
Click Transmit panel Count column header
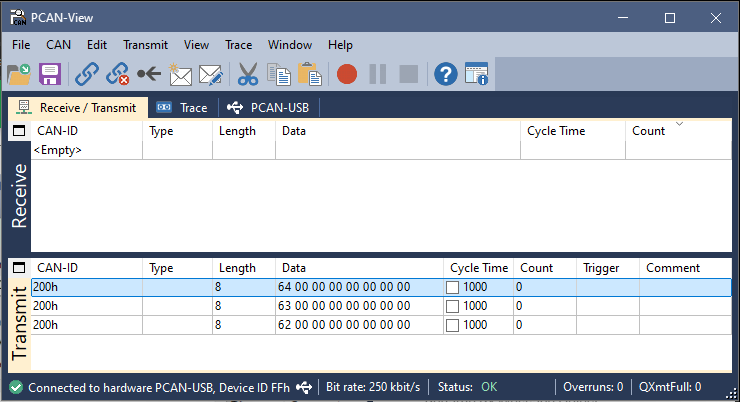tap(545, 268)
